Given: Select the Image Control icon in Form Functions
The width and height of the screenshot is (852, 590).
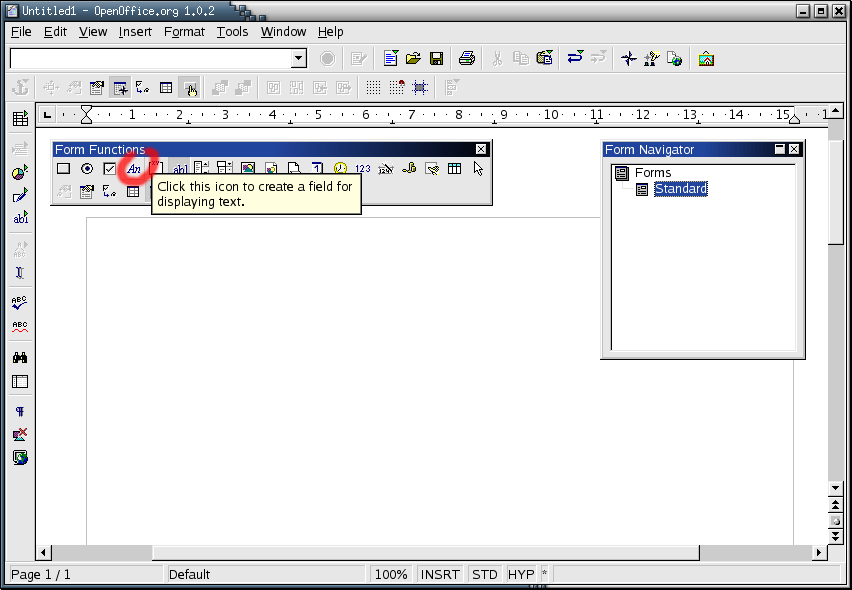Looking at the screenshot, I should (x=271, y=169).
